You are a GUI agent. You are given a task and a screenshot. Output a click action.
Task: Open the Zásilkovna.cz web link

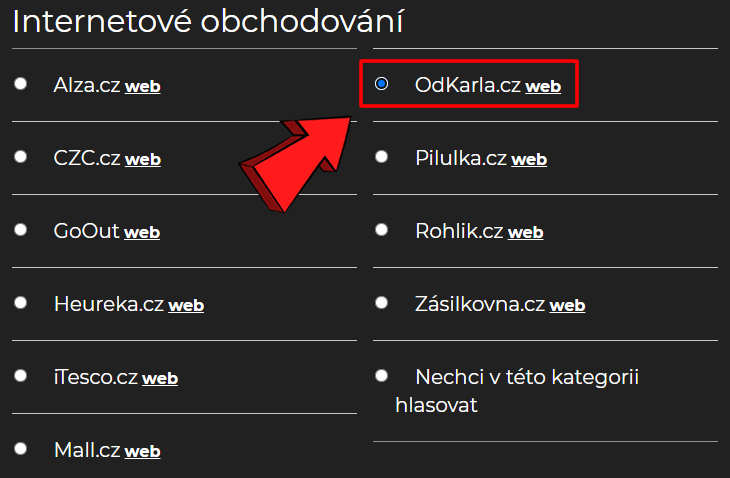[x=567, y=305]
